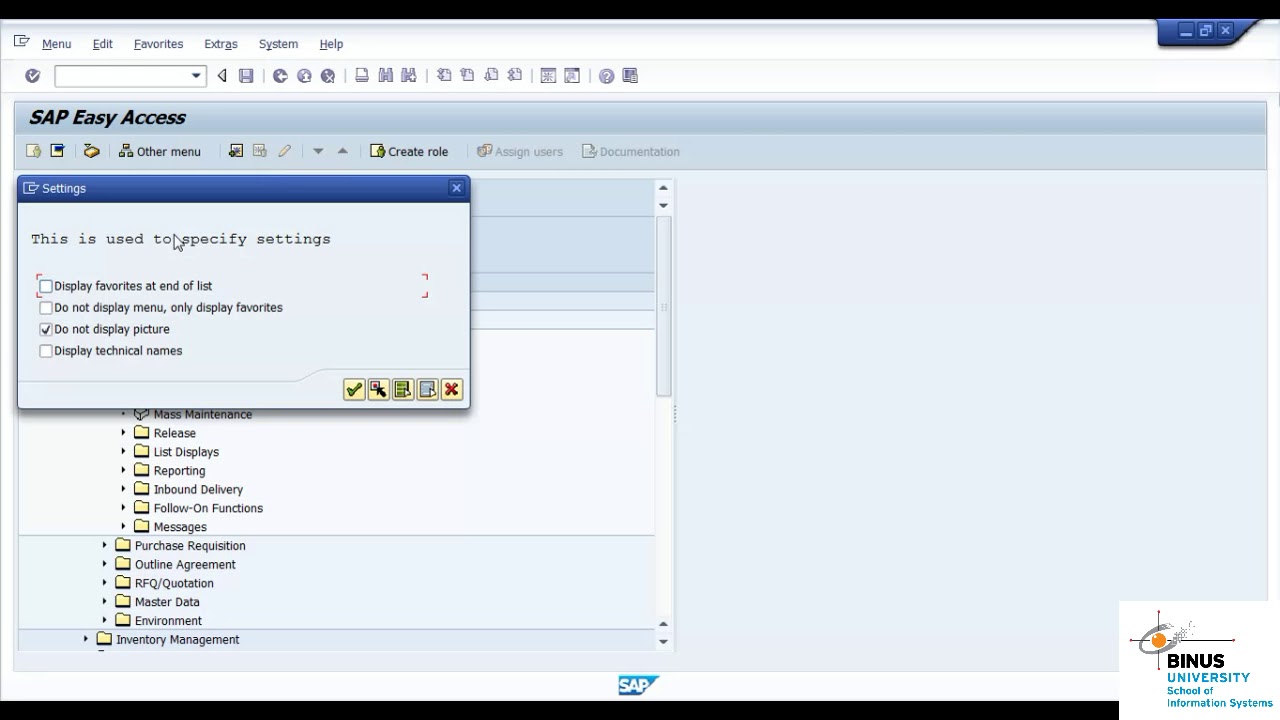Confirm settings with green checkmark button
Viewport: 1280px width, 720px height.
tap(354, 389)
